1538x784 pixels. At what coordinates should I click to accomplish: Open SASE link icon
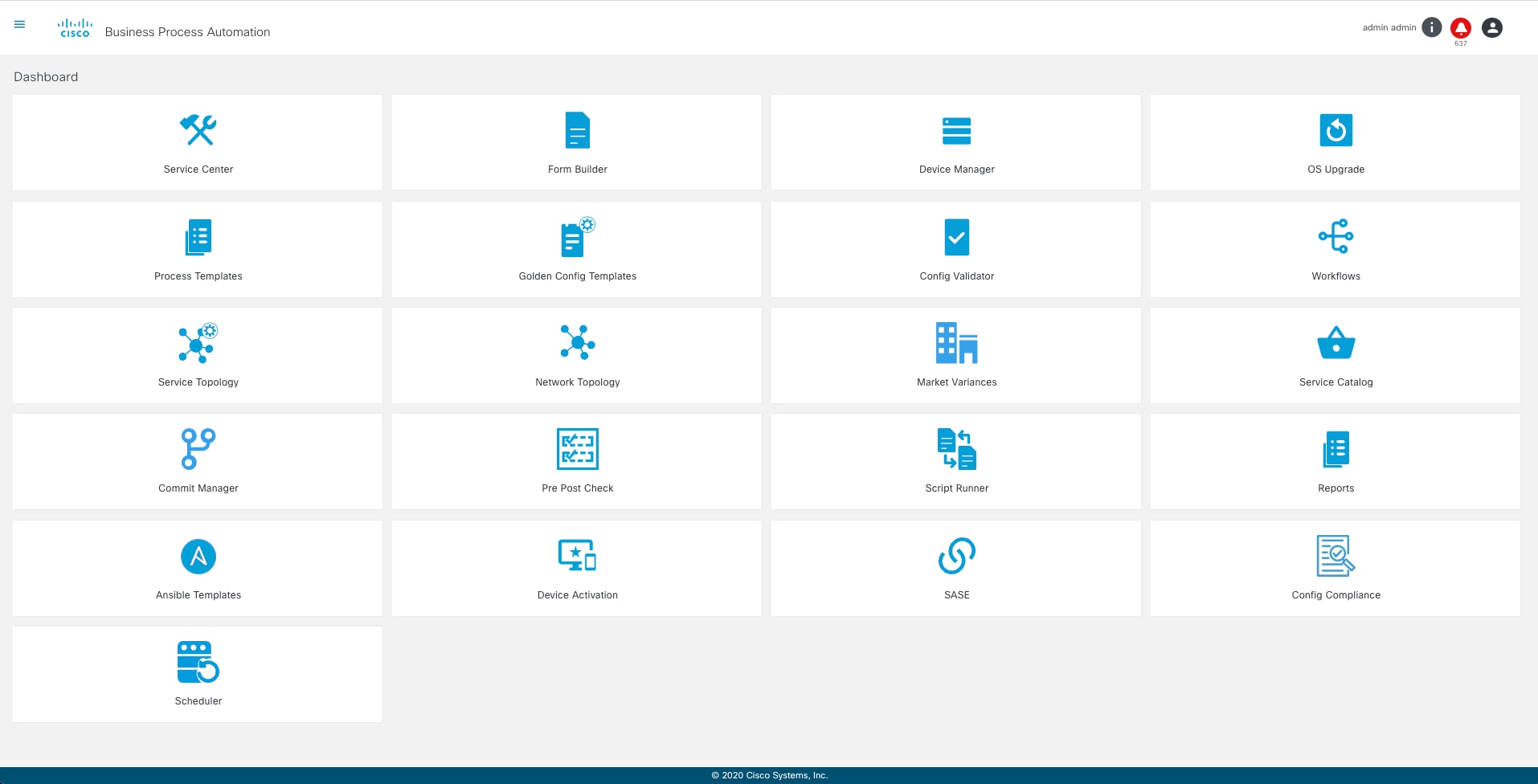957,556
